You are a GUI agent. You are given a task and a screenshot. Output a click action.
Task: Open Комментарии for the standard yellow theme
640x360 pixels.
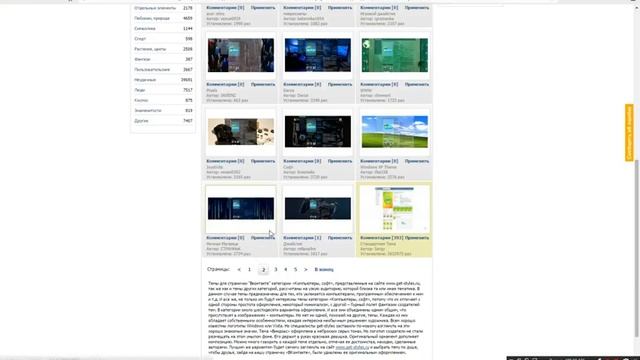(382, 238)
